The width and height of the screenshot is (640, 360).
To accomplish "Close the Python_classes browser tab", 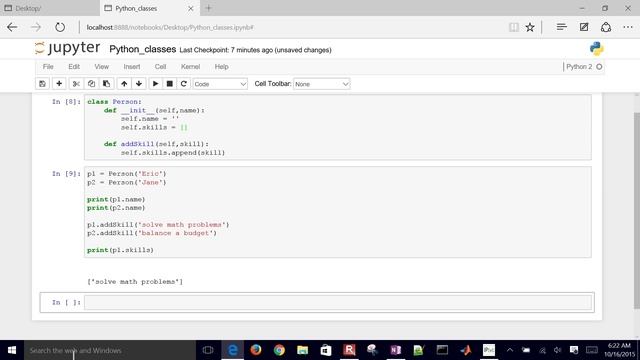I will coord(191,8).
